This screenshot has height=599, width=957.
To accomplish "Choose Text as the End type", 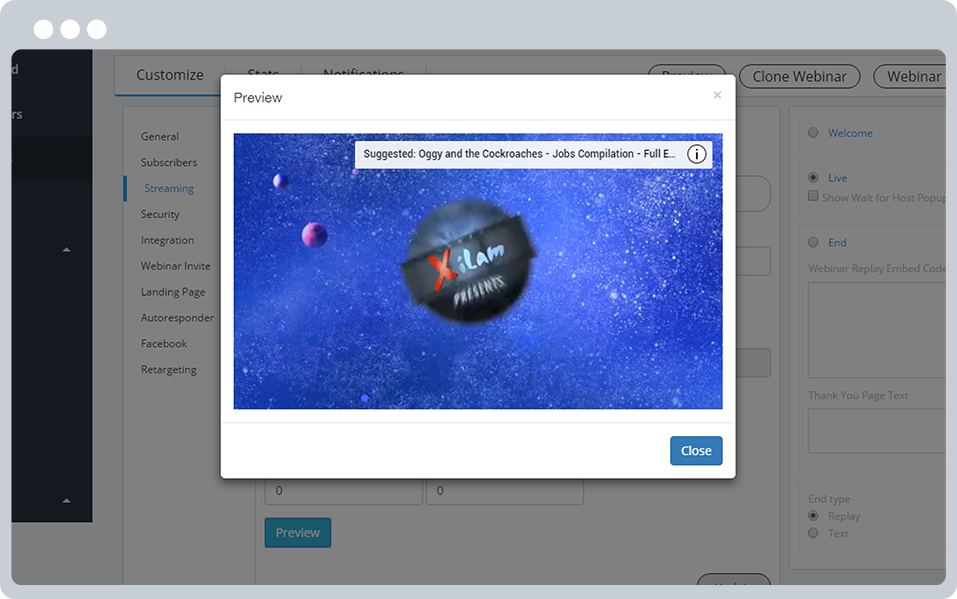I will pyautogui.click(x=813, y=533).
